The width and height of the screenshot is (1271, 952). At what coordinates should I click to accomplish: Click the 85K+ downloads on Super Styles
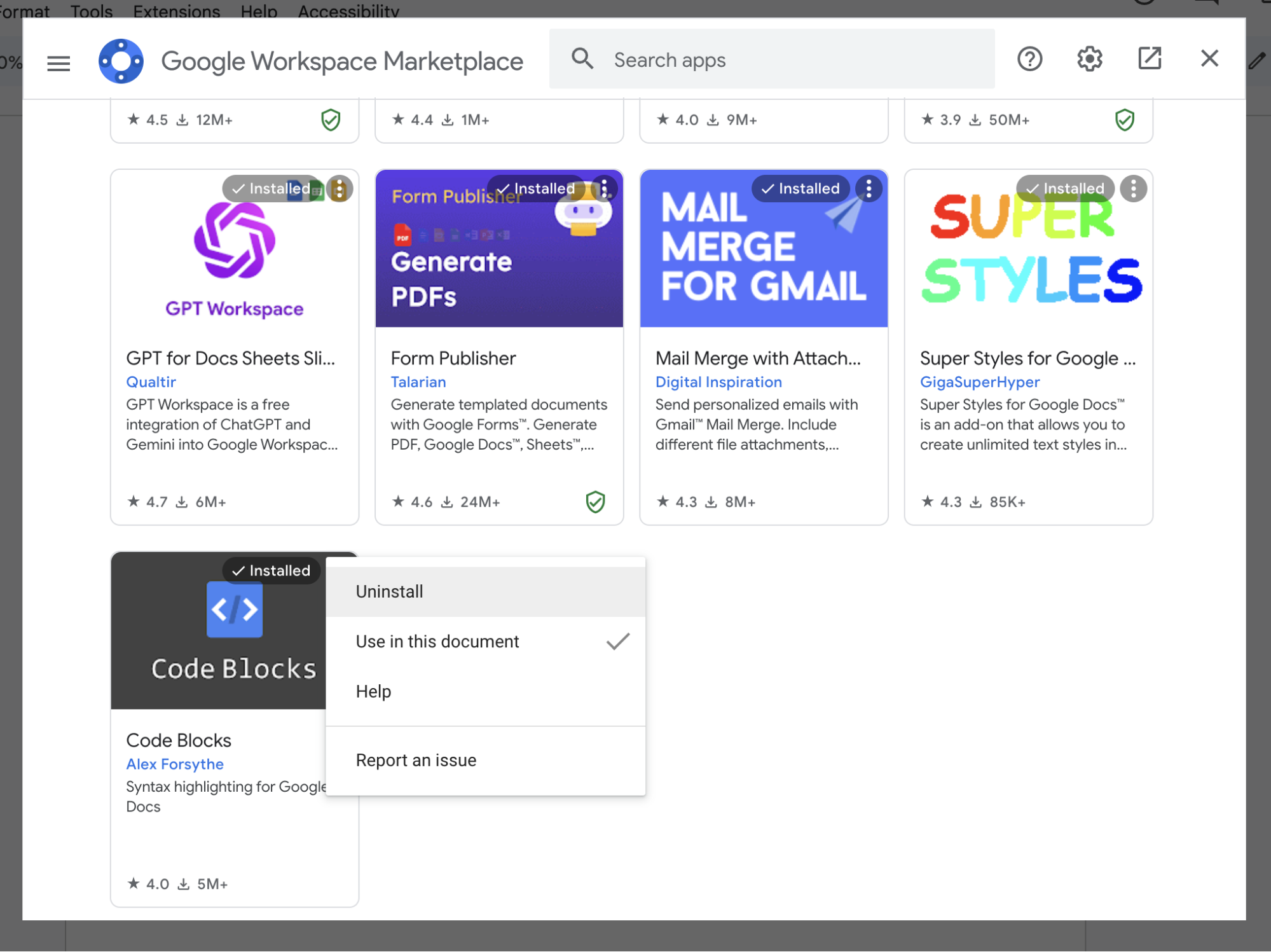[x=1007, y=502]
